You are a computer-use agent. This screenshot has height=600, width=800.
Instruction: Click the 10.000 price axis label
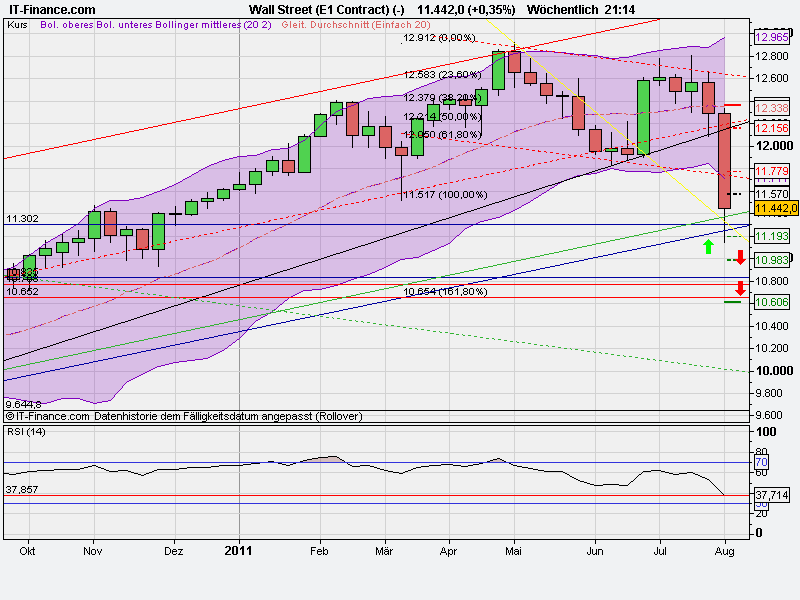click(774, 371)
